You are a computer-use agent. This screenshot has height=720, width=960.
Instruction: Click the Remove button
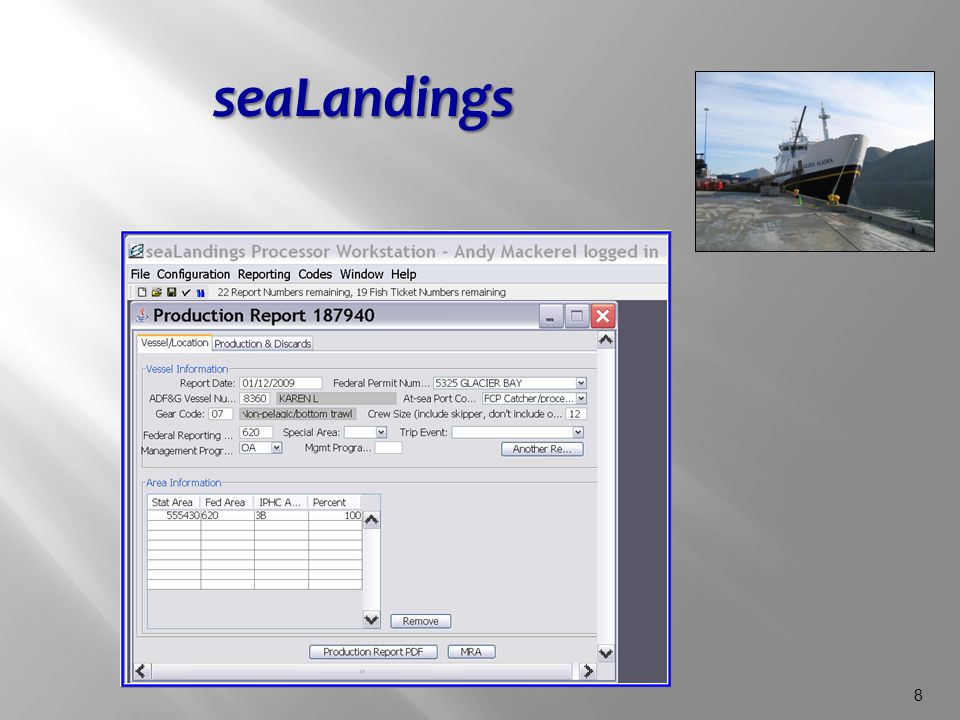[421, 621]
